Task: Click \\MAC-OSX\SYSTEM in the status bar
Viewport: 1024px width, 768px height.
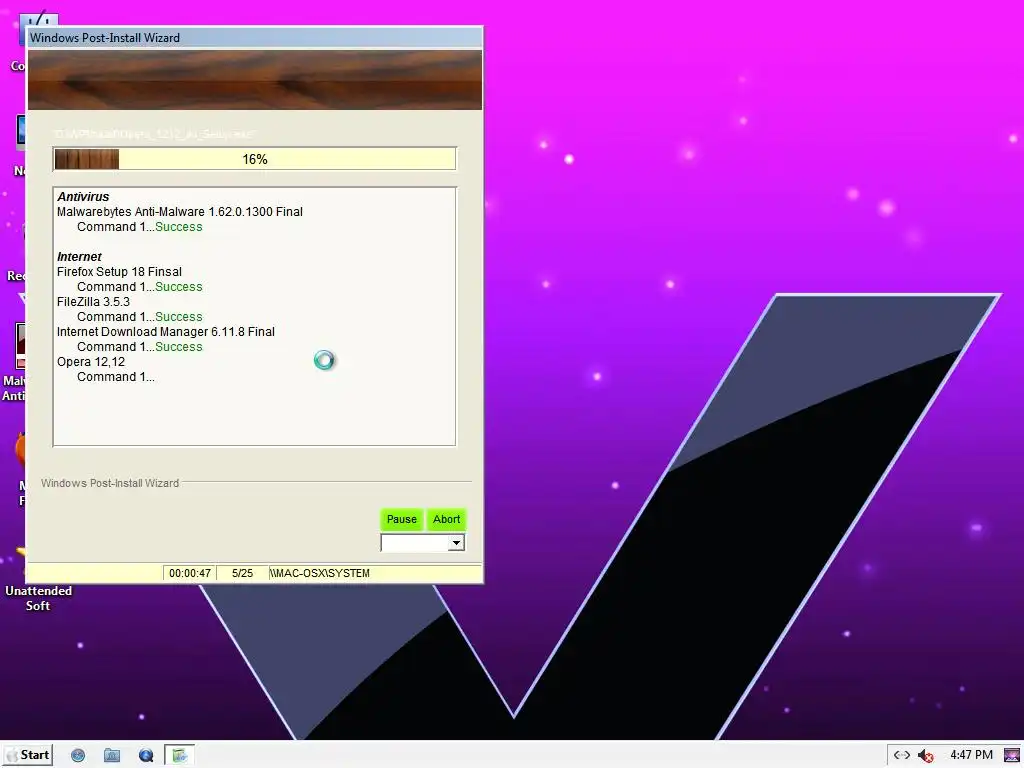Action: tap(319, 573)
